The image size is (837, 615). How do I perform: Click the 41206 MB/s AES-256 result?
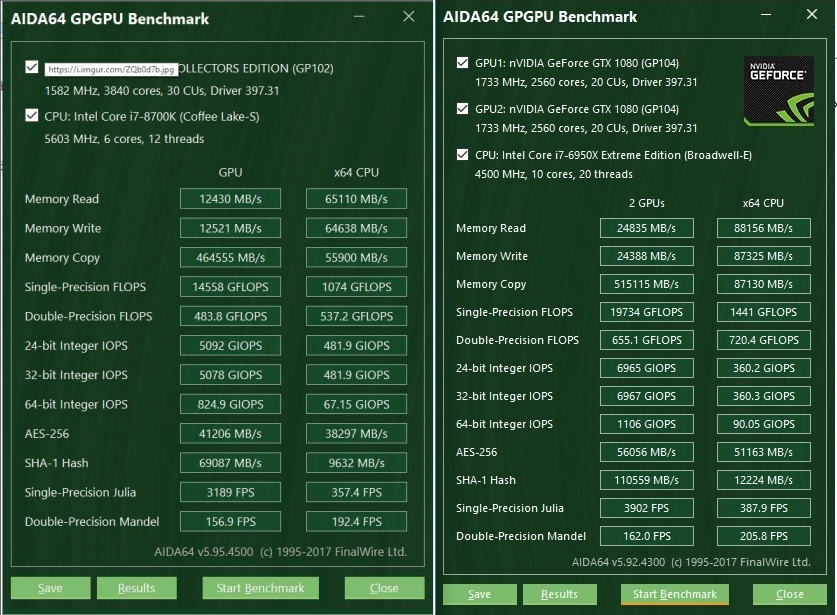[x=231, y=433]
